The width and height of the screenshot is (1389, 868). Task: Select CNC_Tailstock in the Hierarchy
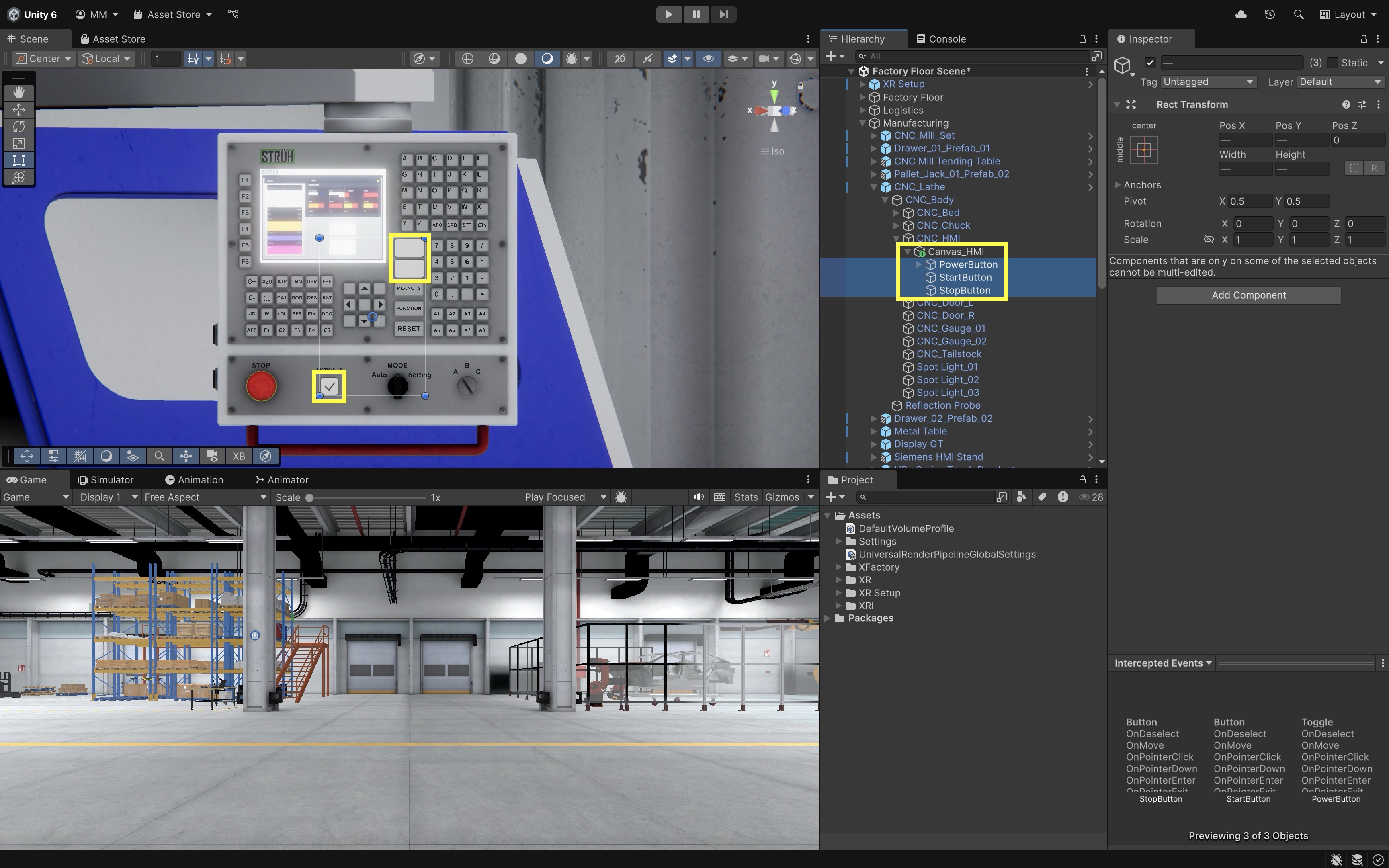(x=949, y=354)
